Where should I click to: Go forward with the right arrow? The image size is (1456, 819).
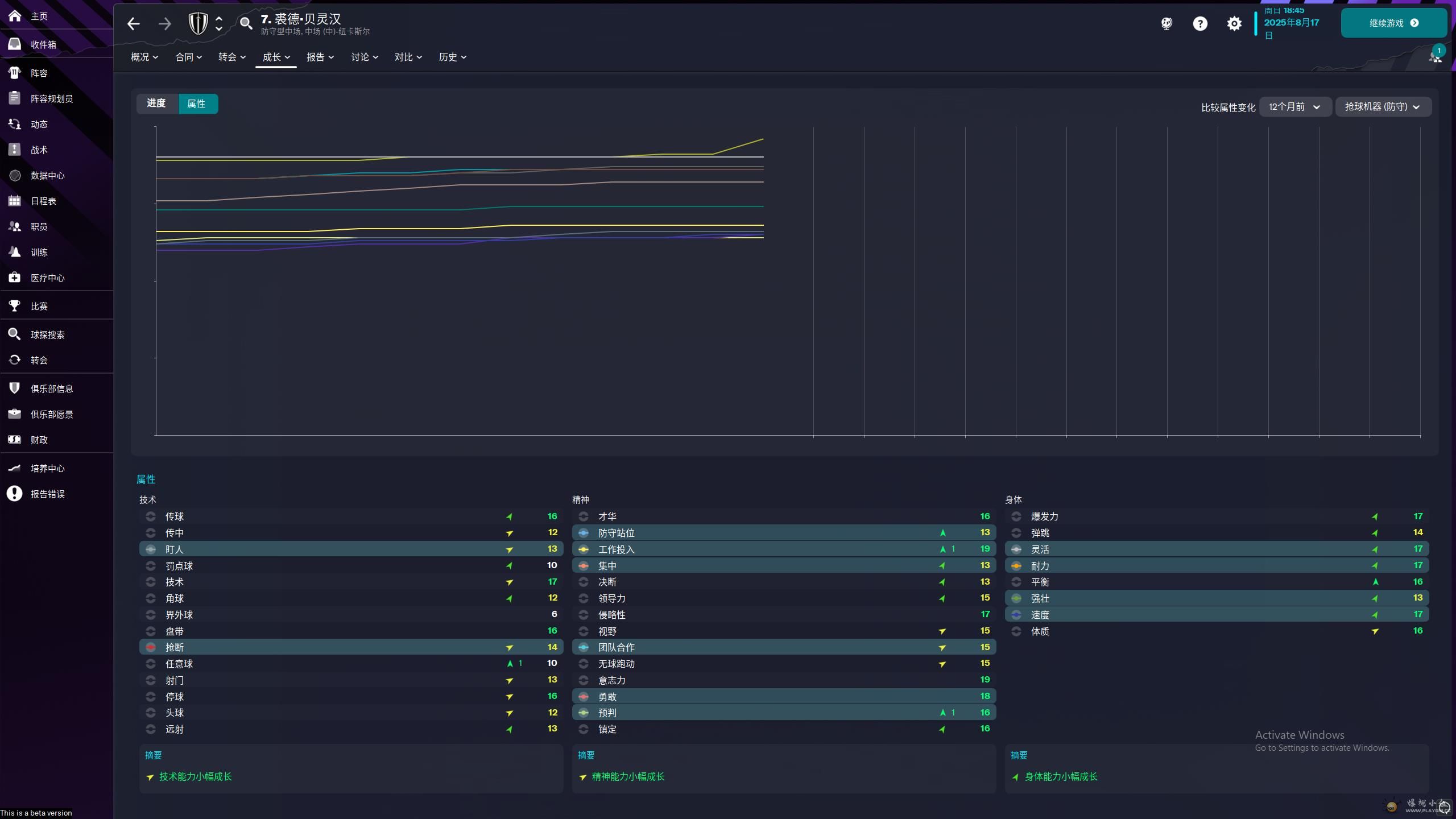click(x=165, y=24)
